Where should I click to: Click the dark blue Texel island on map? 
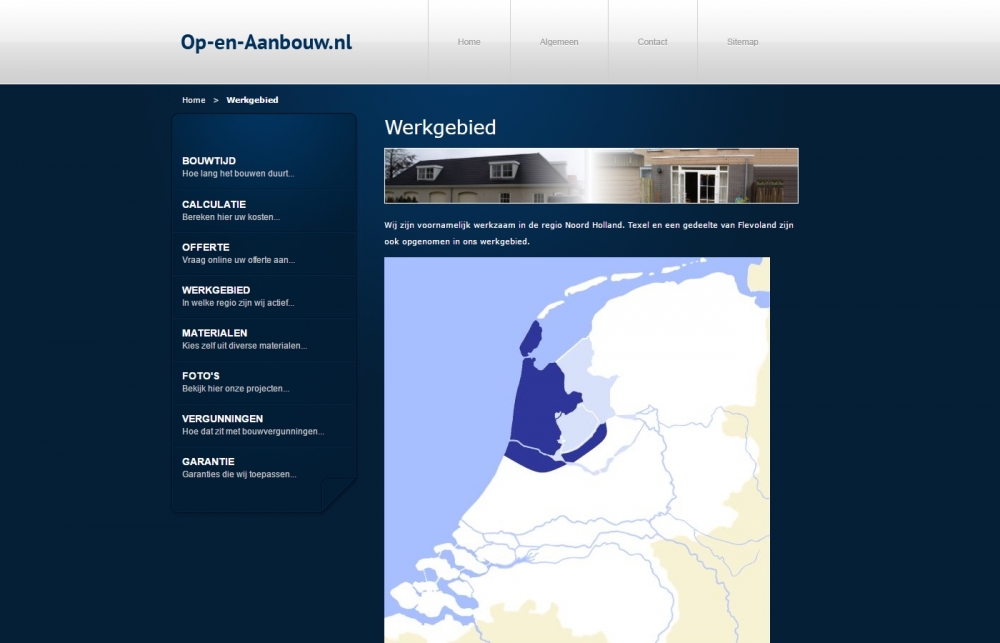pyautogui.click(x=531, y=338)
